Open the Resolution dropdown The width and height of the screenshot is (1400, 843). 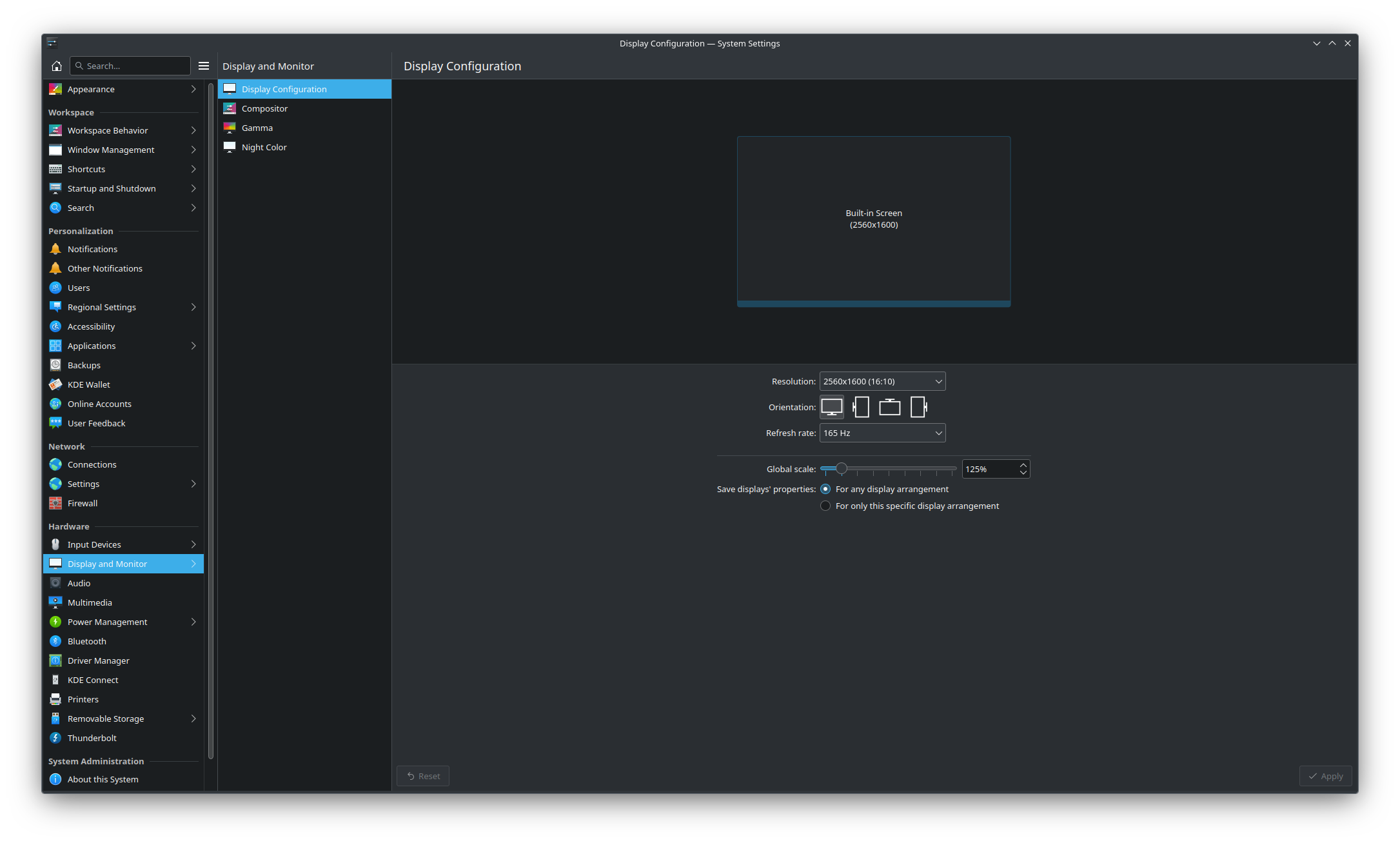coord(882,381)
